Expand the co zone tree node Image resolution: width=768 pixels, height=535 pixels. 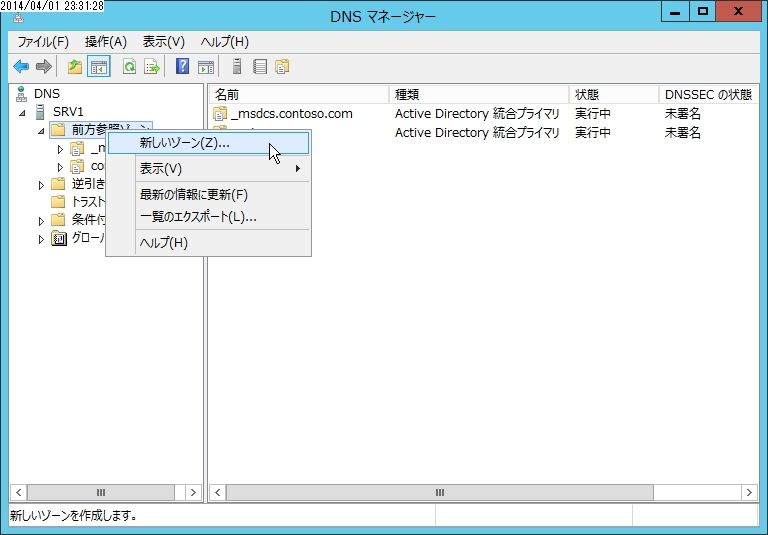[60, 167]
